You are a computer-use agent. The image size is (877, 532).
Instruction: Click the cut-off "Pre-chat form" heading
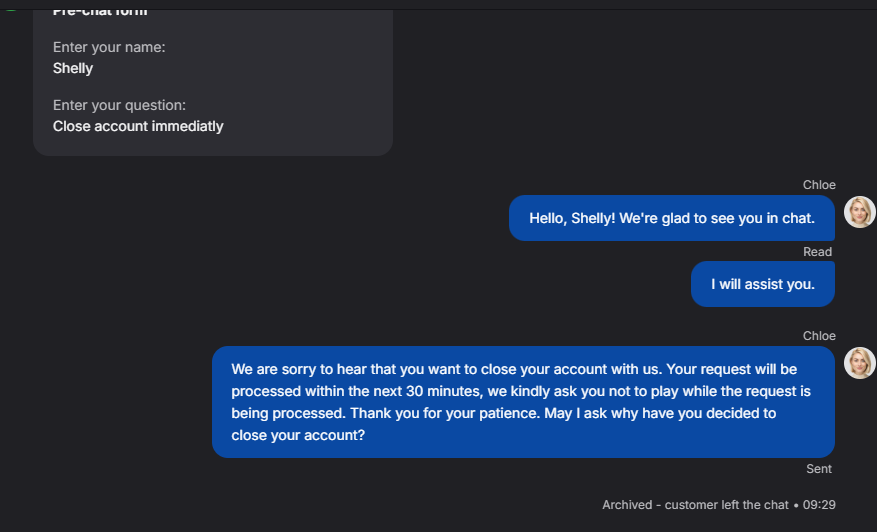[100, 12]
